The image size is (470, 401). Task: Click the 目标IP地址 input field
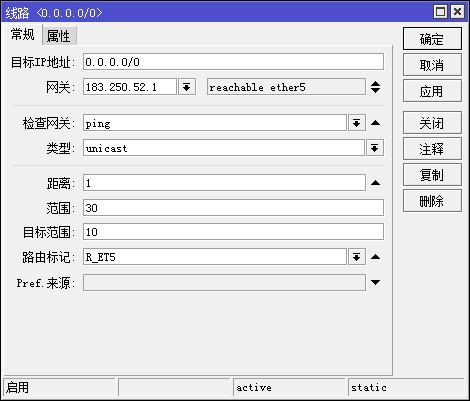click(x=233, y=62)
